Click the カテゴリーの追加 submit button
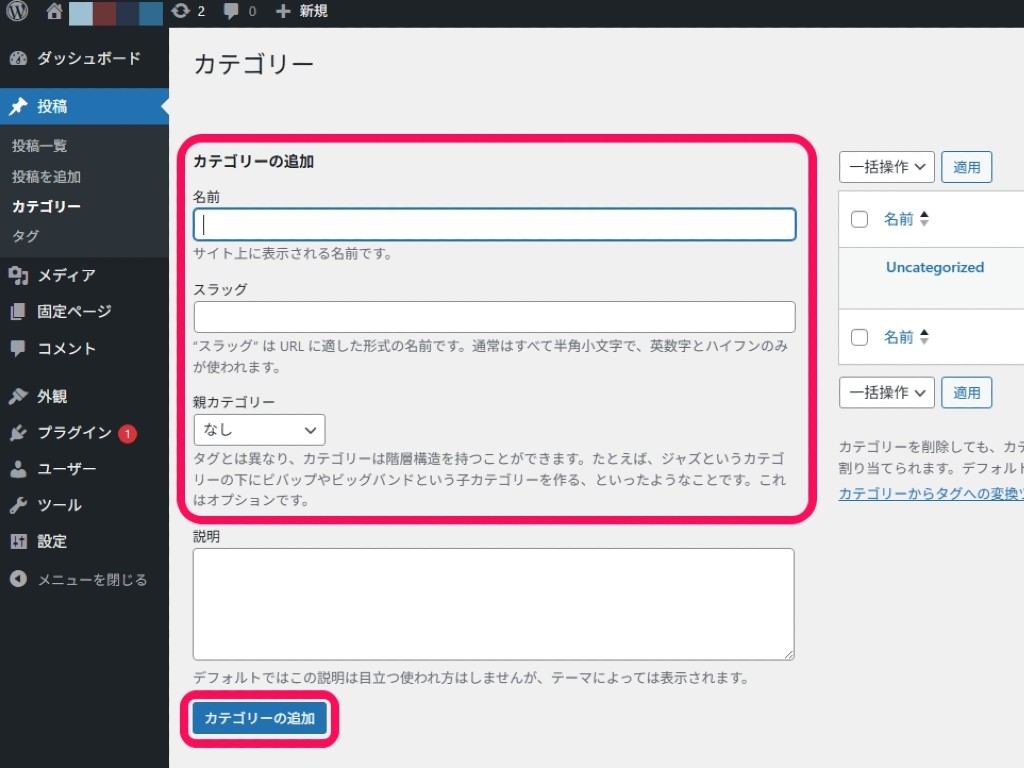 click(x=259, y=718)
